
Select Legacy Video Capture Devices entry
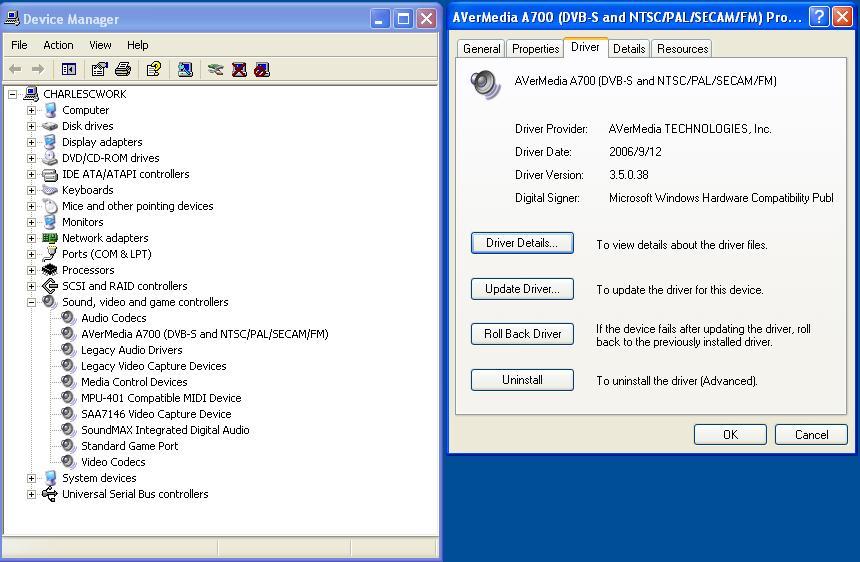point(154,366)
